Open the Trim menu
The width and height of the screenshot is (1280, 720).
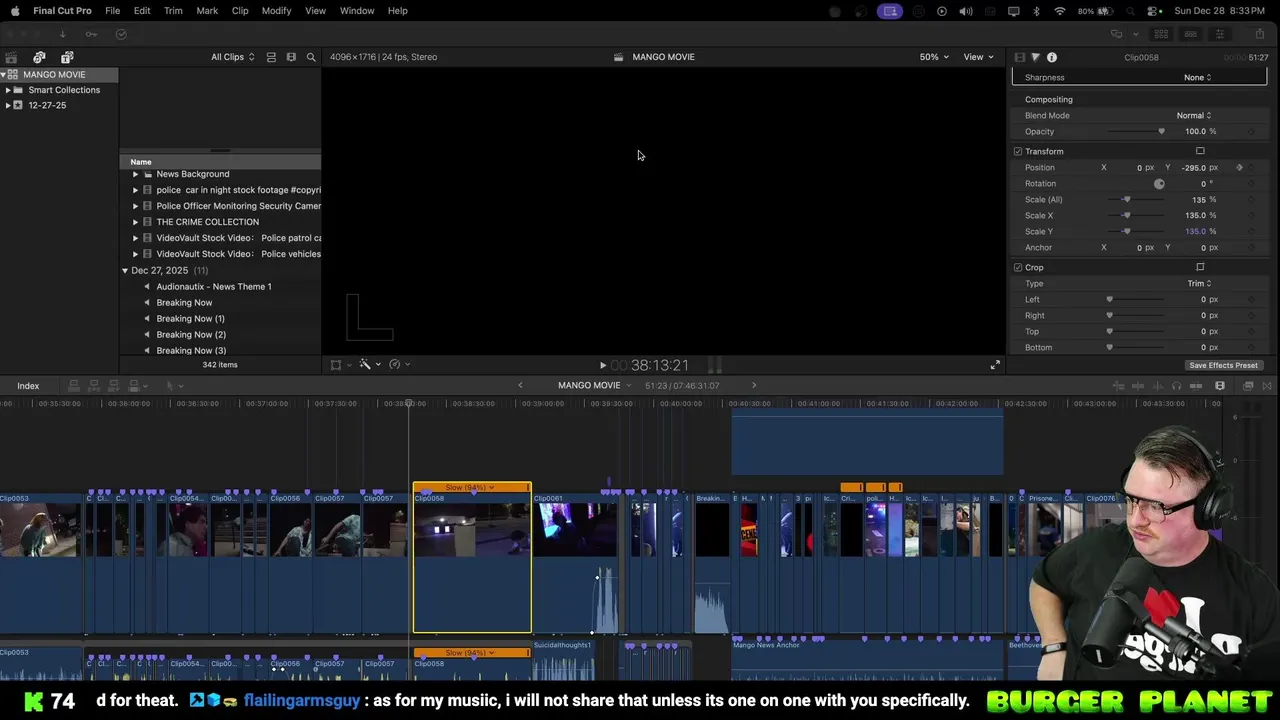coord(173,10)
